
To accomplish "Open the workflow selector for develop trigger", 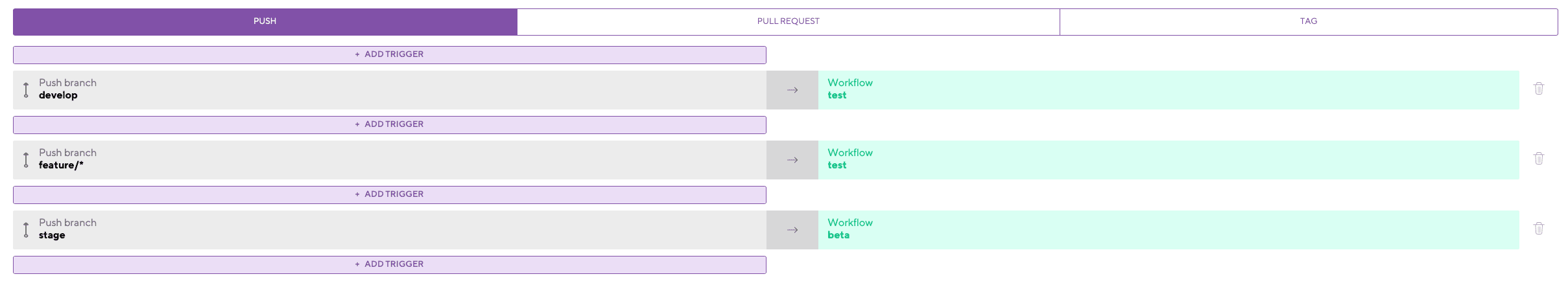I will pyautogui.click(x=1169, y=90).
